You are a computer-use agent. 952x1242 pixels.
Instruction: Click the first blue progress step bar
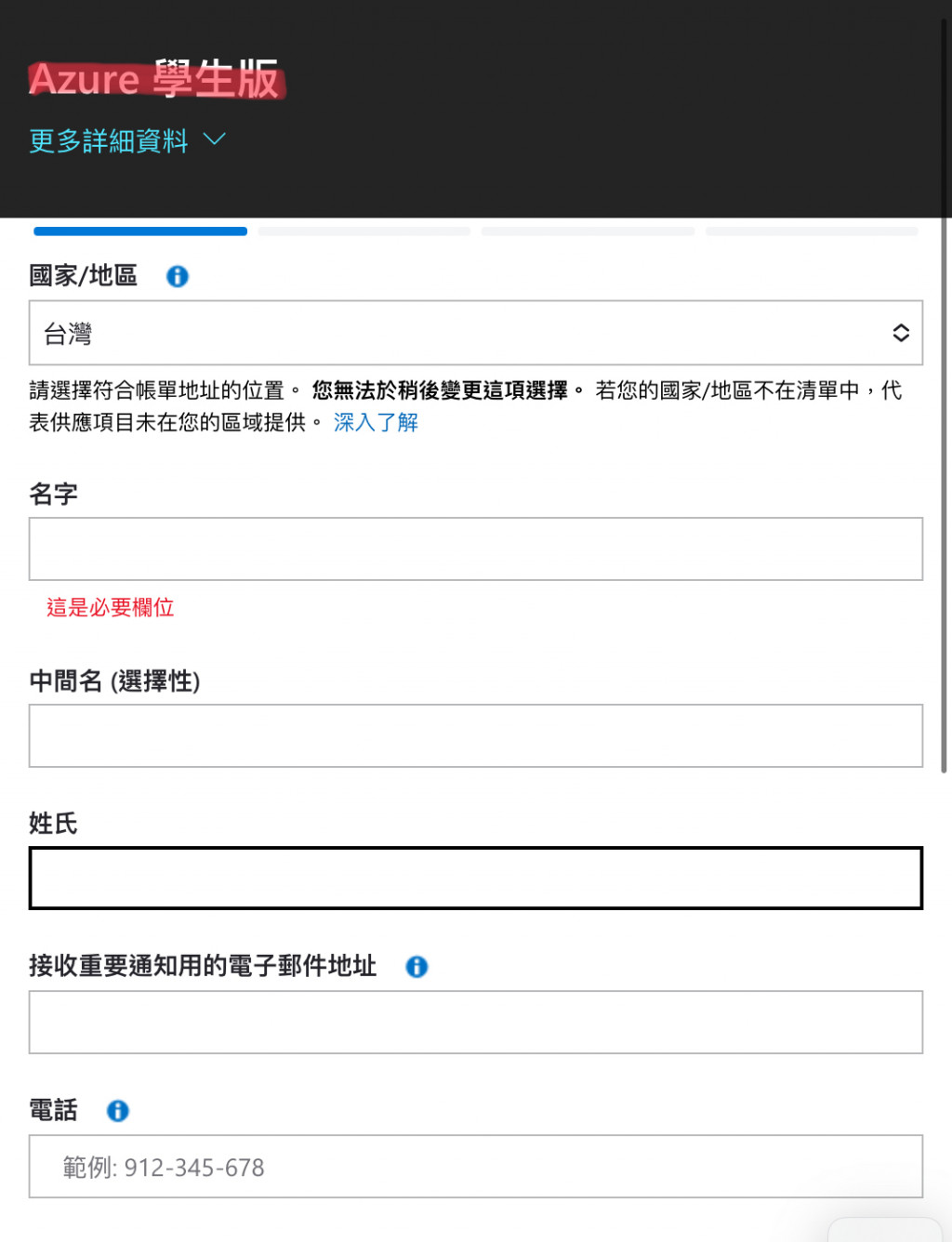(x=140, y=231)
